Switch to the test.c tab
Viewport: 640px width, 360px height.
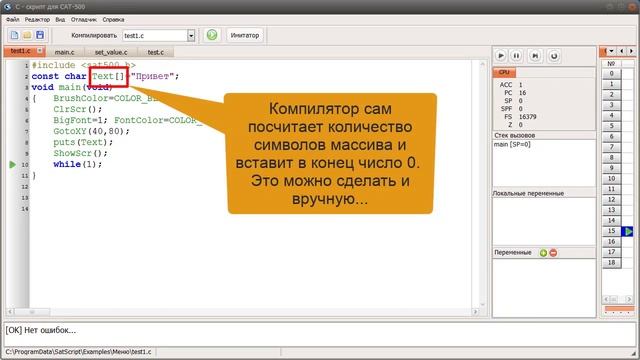pos(156,52)
